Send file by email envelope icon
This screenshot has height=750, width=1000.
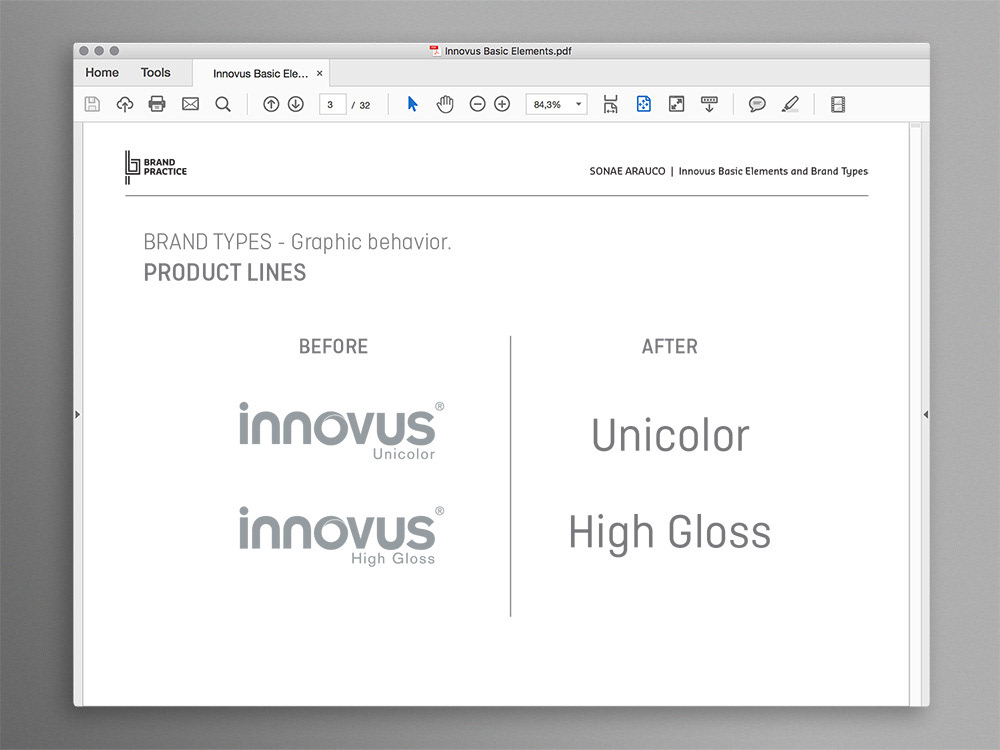pos(190,104)
